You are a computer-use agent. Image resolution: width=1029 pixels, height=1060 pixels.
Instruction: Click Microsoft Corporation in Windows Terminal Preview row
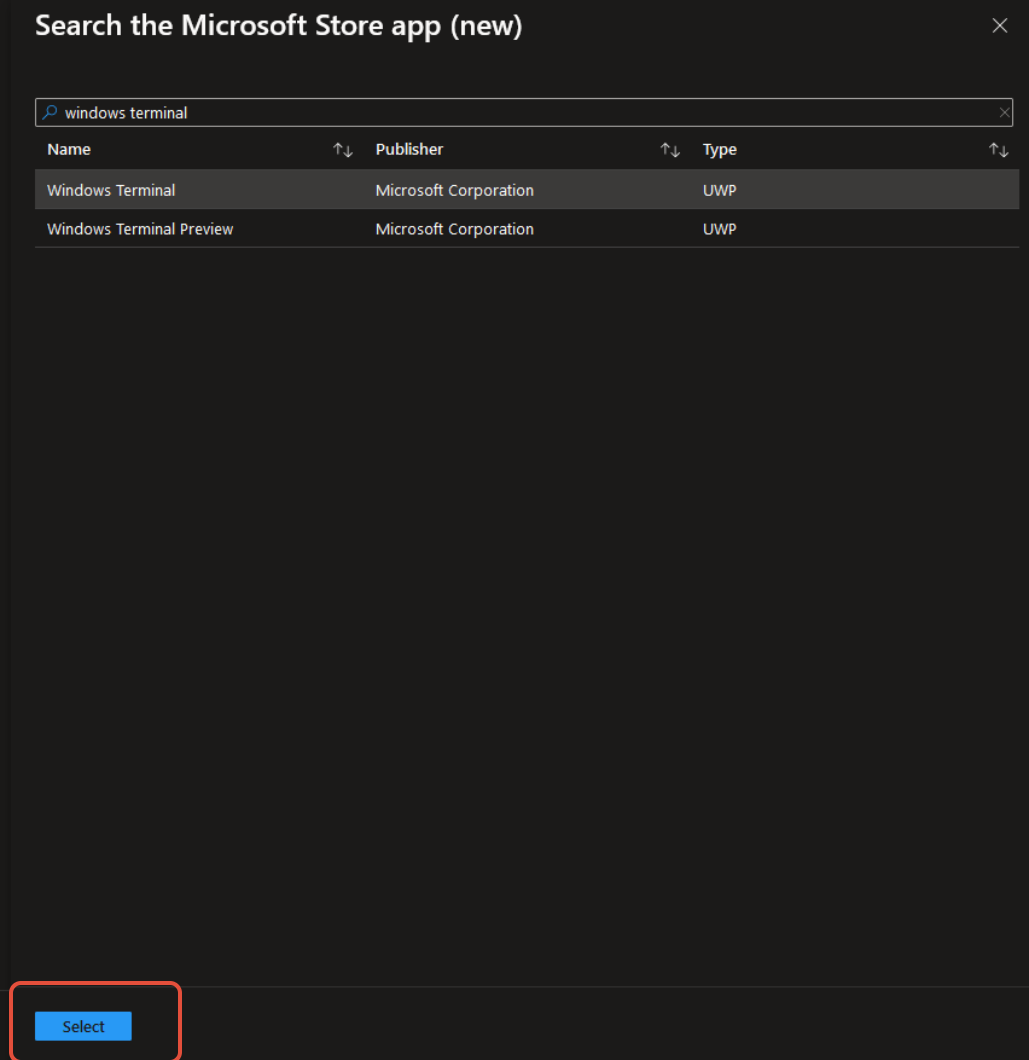(x=454, y=229)
